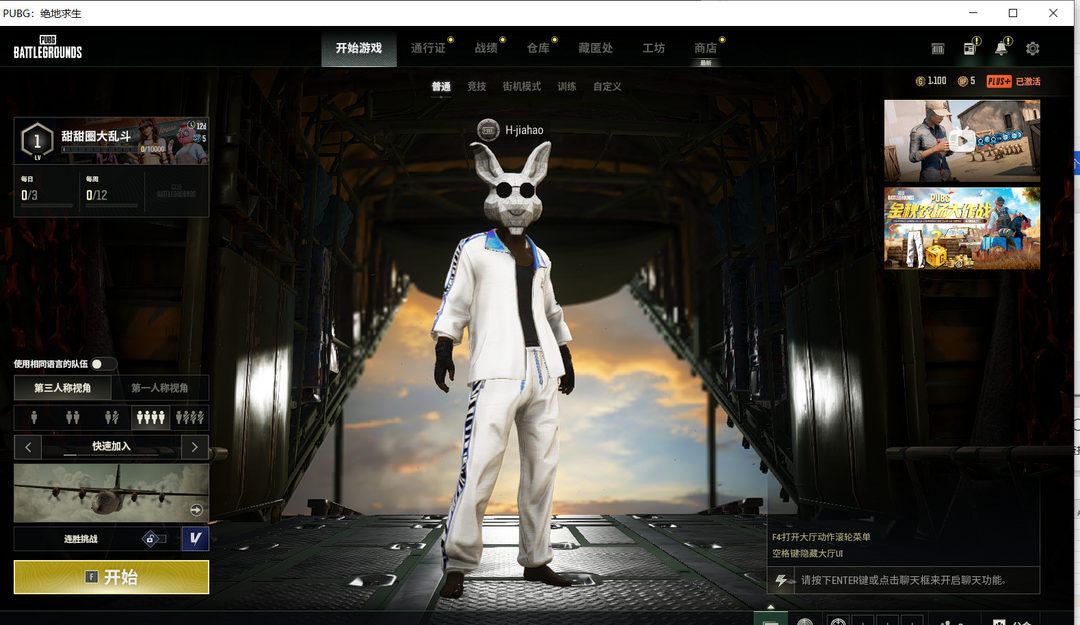Switch to 第一人称视角 perspective
This screenshot has height=625, width=1080.
tap(160, 389)
